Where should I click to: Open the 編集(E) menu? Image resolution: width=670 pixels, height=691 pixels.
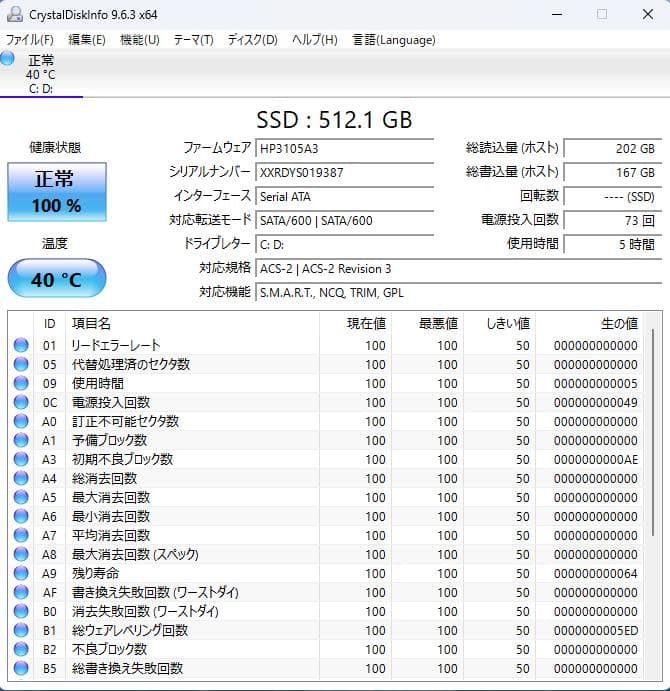click(87, 40)
